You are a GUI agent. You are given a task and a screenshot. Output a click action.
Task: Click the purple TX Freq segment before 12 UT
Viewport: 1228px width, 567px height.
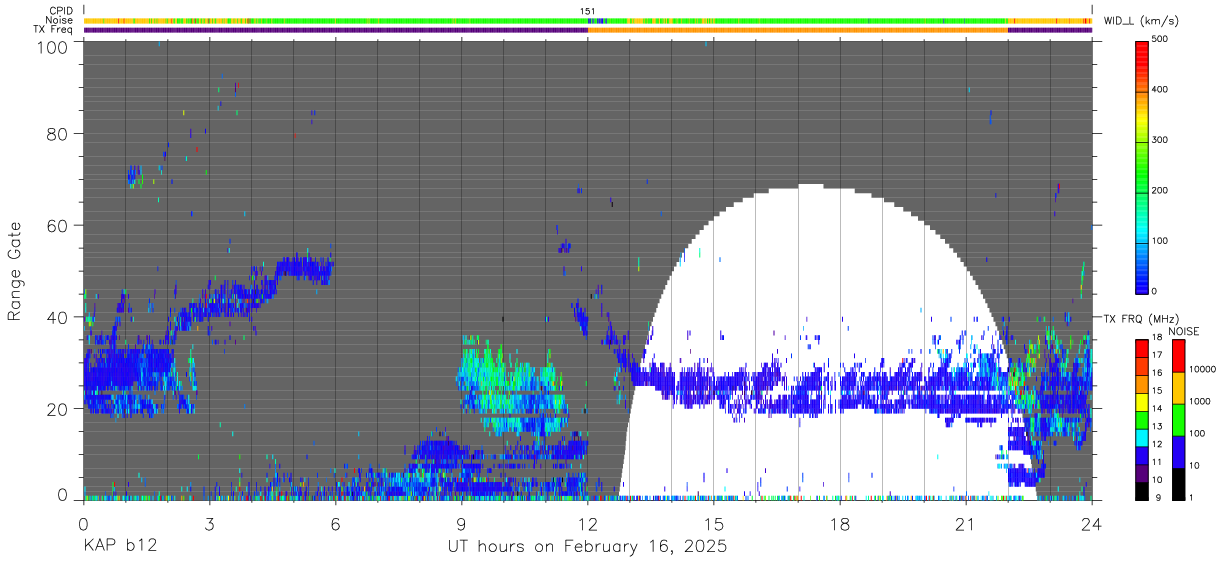click(x=336, y=30)
